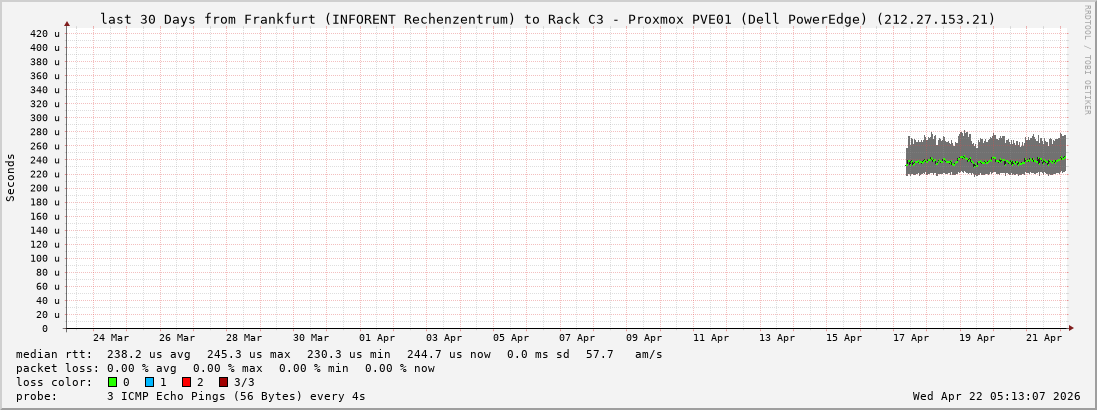The width and height of the screenshot is (1097, 410).
Task: Click the 09 Apr date label
Action: pos(644,338)
